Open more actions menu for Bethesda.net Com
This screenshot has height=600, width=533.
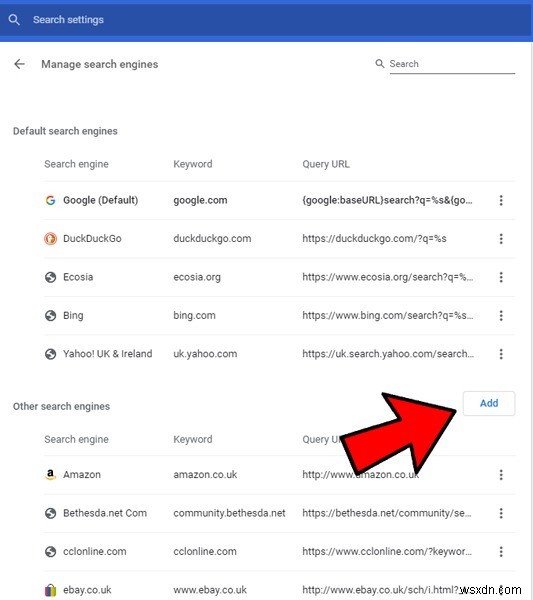pyautogui.click(x=501, y=513)
